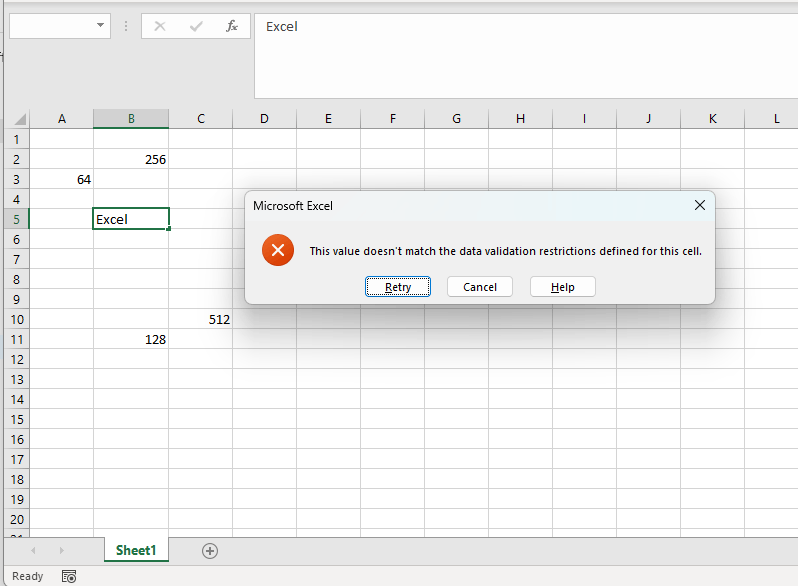Screen dimensions: 798x586
Task: Cancel the entry with the formula bar X icon
Action: pyautogui.click(x=160, y=26)
